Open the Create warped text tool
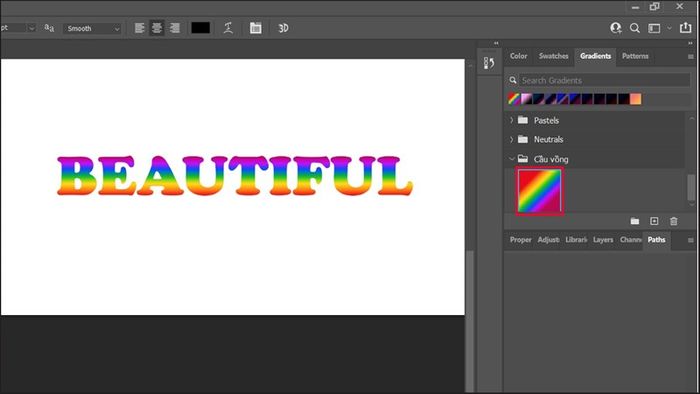This screenshot has height=394, width=700. tap(228, 28)
